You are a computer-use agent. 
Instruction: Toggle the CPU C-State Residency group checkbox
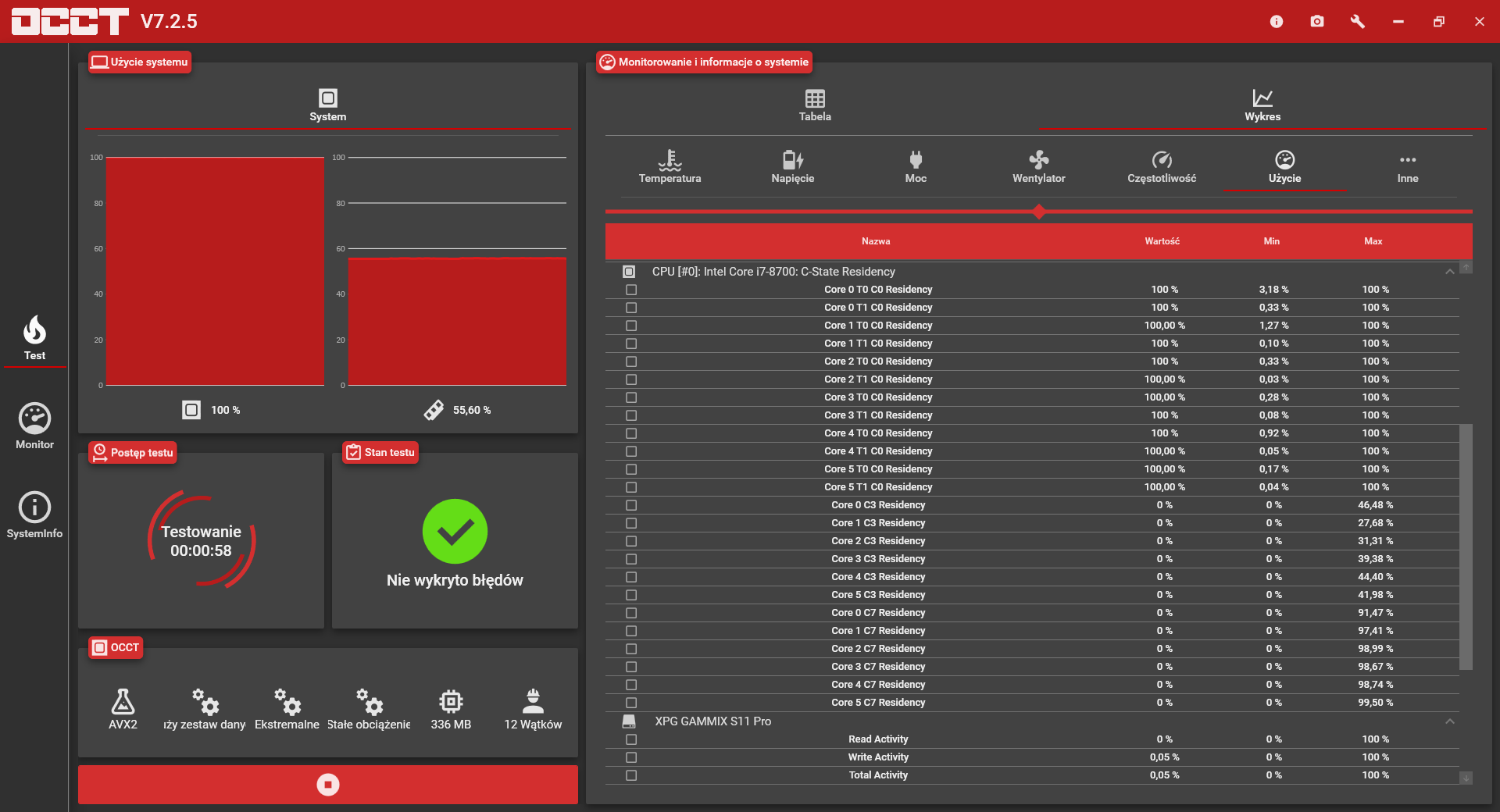[629, 272]
